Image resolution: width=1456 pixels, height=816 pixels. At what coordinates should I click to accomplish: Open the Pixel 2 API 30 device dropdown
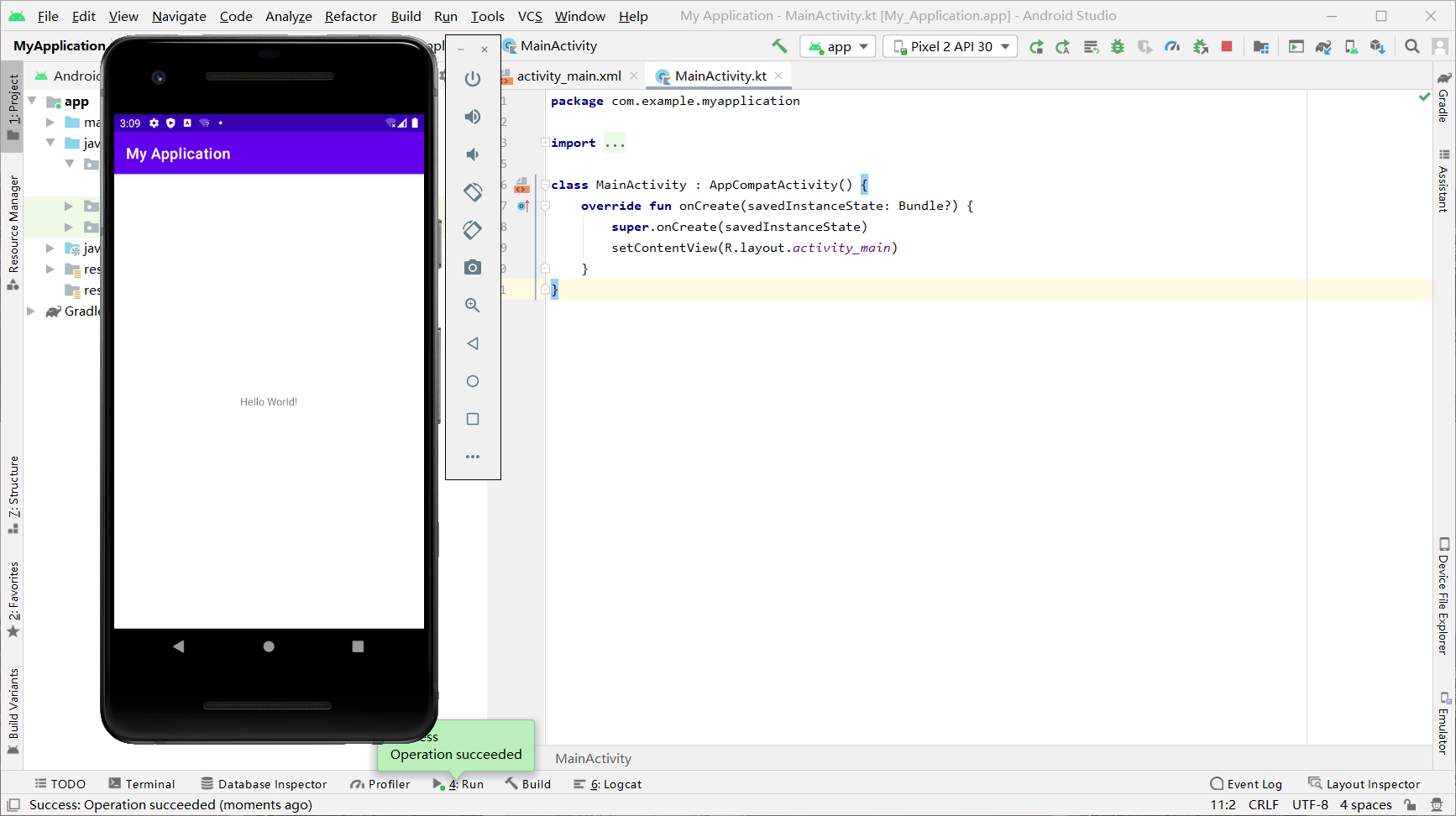(951, 46)
